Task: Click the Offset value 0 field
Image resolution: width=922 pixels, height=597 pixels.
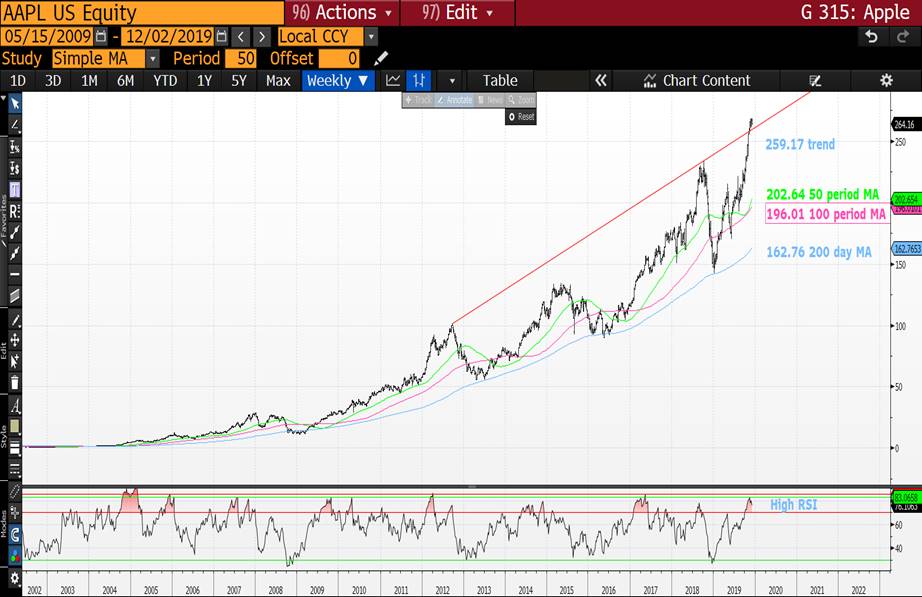Action: click(x=339, y=59)
